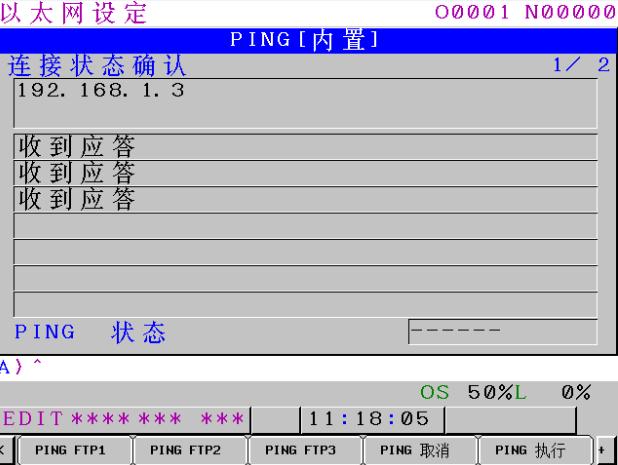The image size is (618, 465).
Task: Select the IP address 192.168.1.3 field
Action: coord(305,103)
